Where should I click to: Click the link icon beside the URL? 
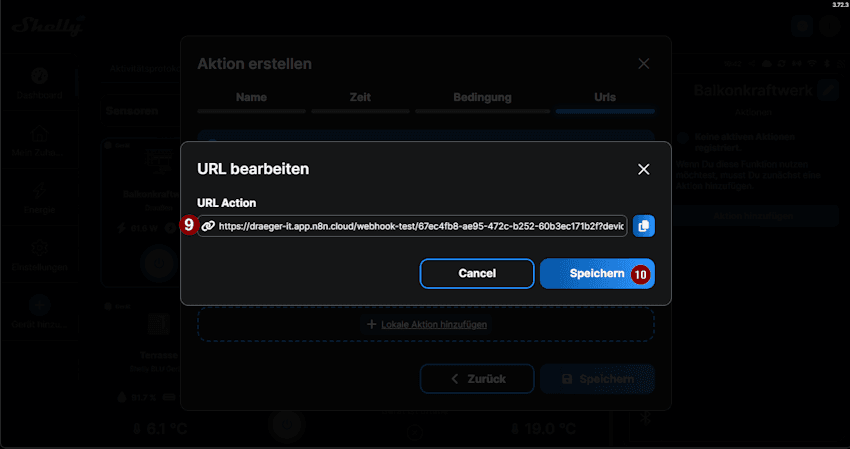(x=208, y=226)
